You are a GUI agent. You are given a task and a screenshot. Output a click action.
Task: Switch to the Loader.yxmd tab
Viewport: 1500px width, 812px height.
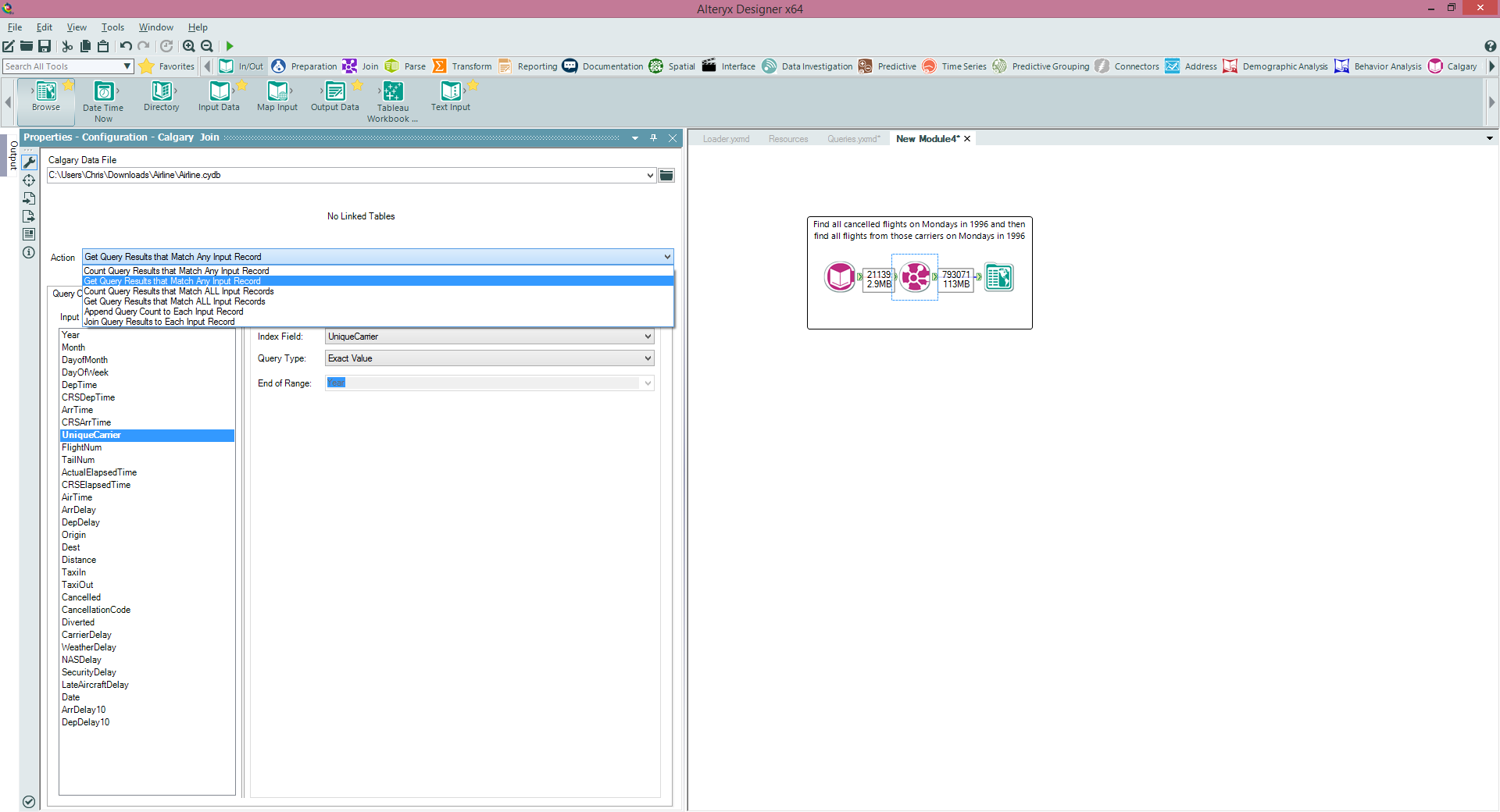point(726,139)
